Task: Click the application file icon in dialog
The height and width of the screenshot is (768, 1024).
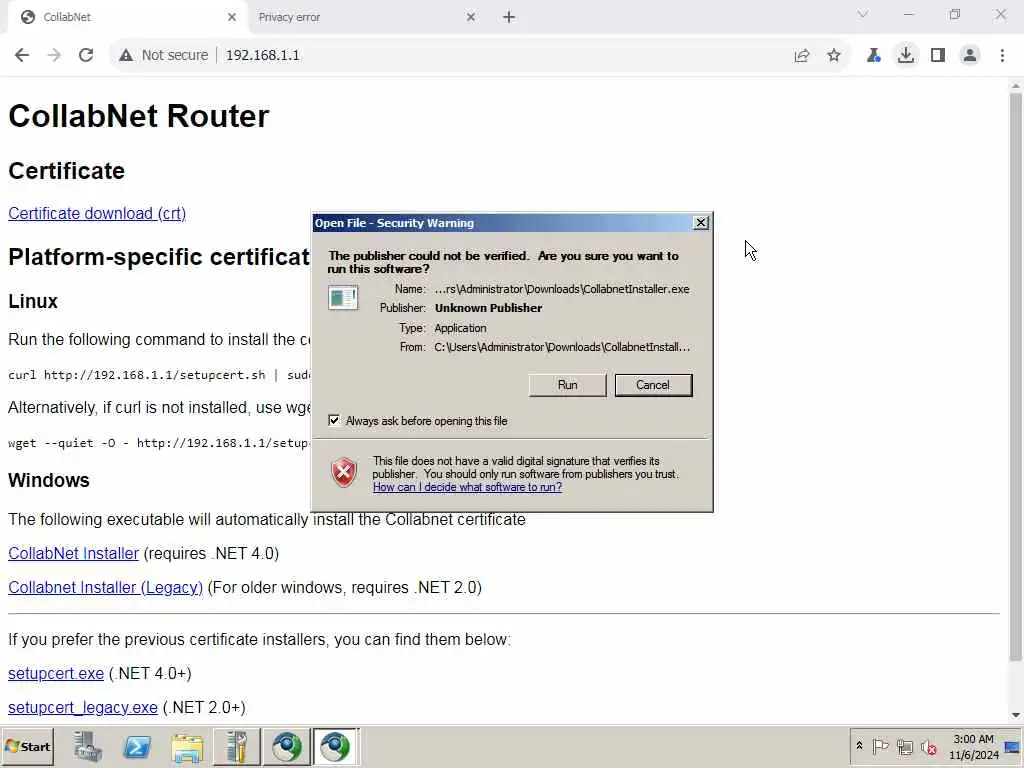Action: 343,298
